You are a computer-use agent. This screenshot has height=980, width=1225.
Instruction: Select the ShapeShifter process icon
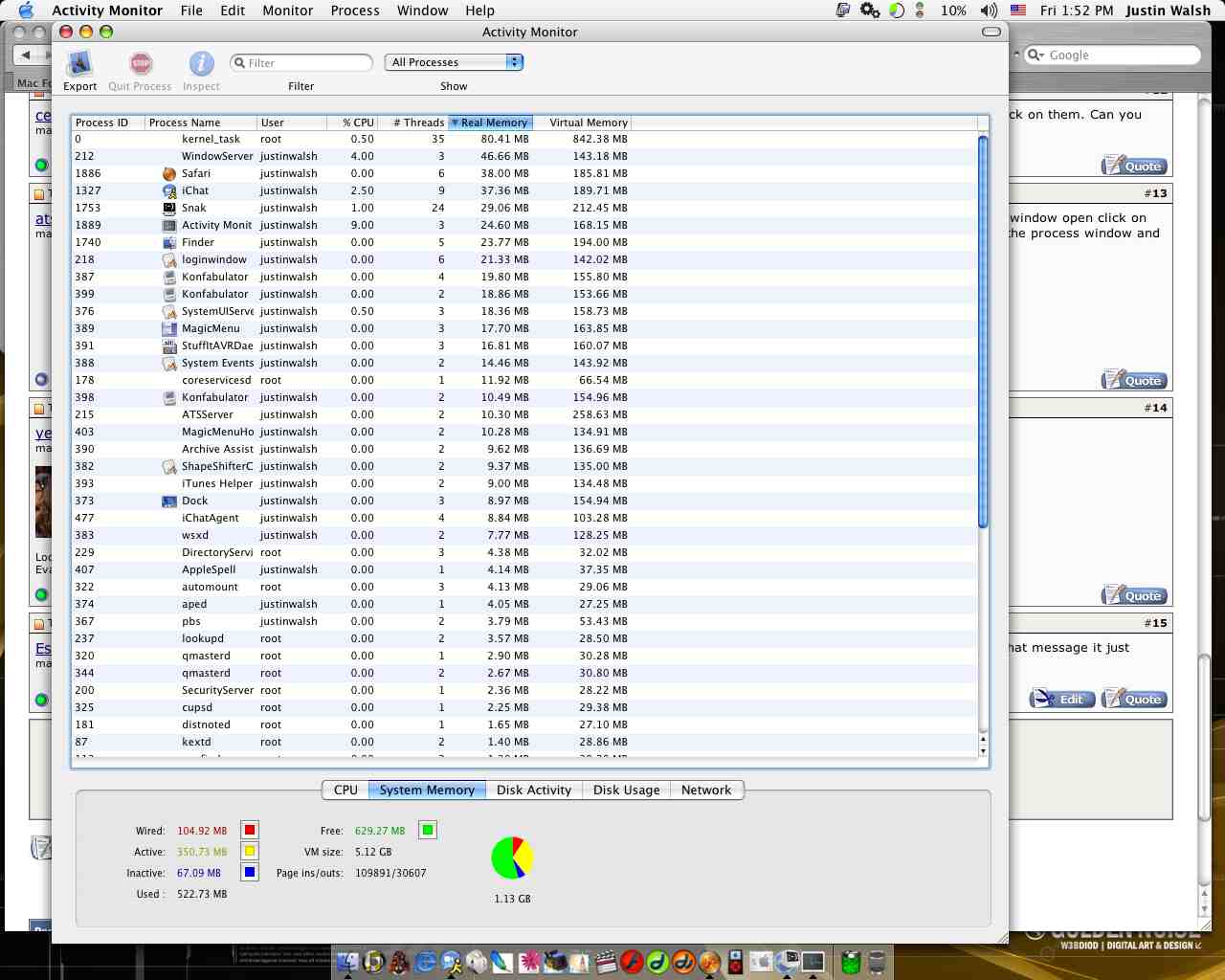pyautogui.click(x=169, y=467)
